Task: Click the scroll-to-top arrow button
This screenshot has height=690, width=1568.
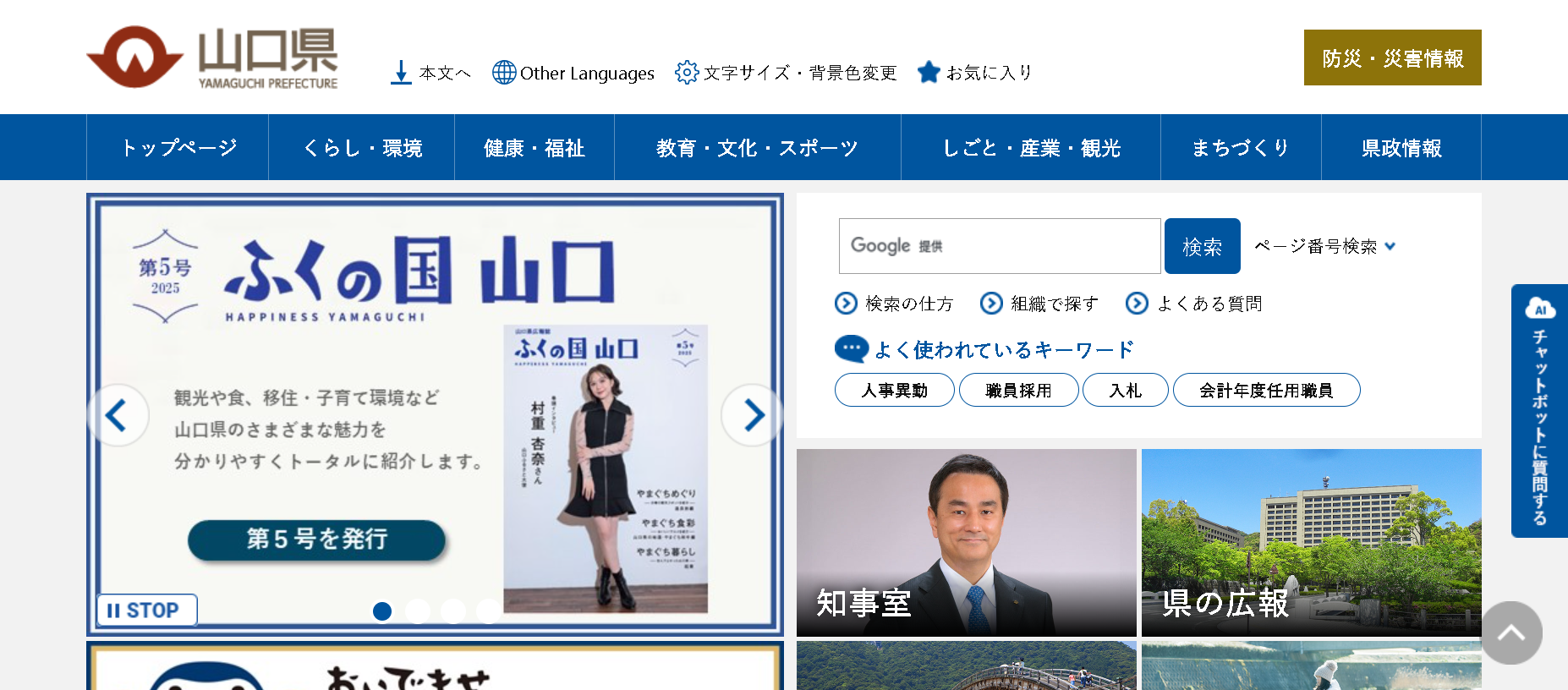Action: (1511, 632)
